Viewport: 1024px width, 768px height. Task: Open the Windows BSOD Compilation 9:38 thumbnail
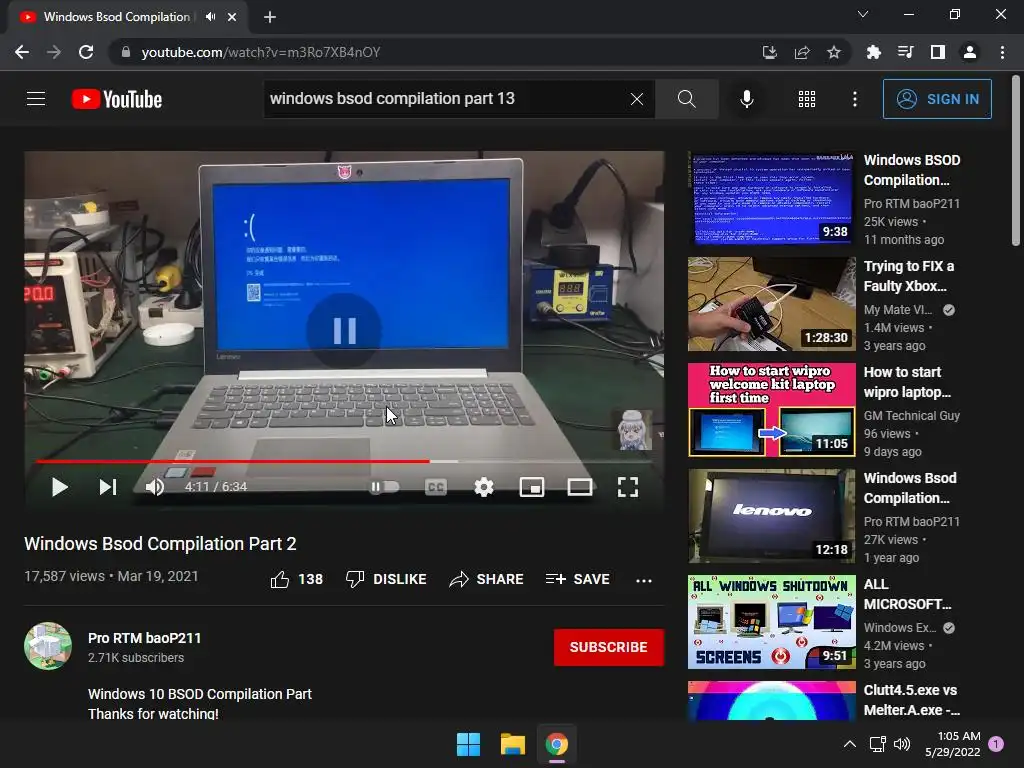click(x=771, y=199)
